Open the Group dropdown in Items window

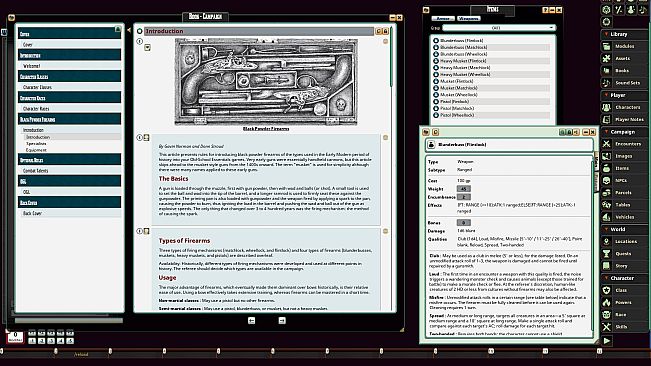[499, 28]
